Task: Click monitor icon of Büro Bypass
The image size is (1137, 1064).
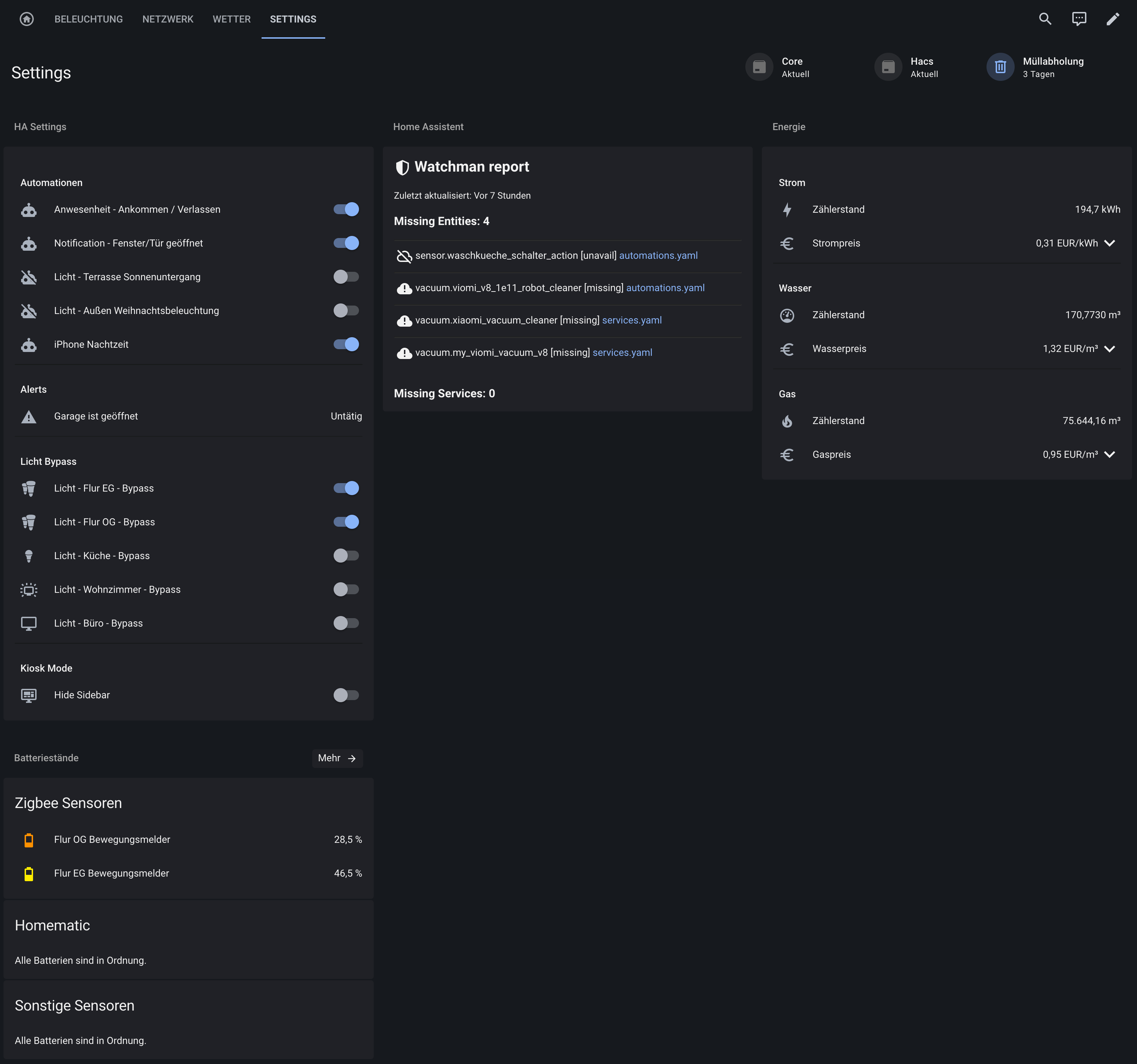Action: point(28,623)
